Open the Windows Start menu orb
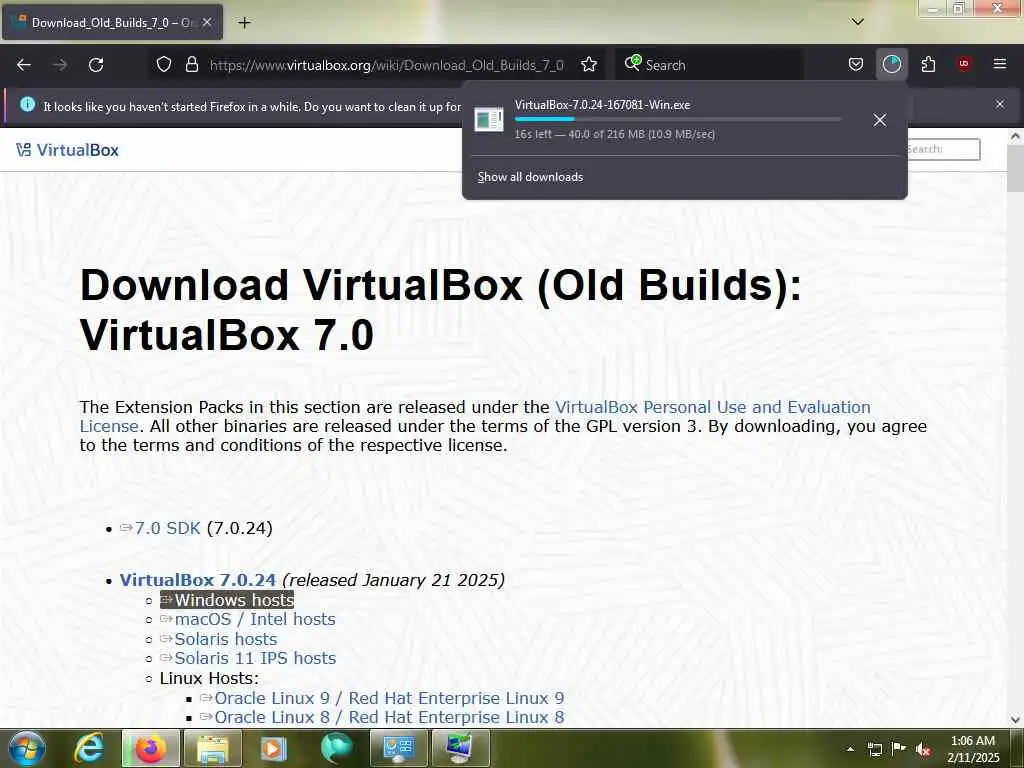This screenshot has width=1024, height=768. pyautogui.click(x=27, y=748)
